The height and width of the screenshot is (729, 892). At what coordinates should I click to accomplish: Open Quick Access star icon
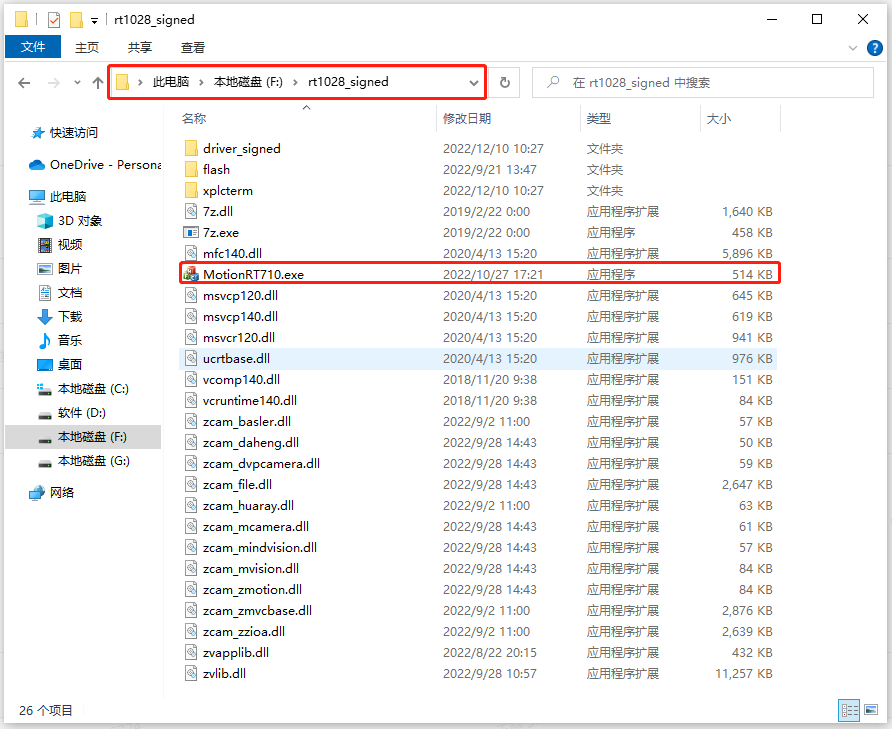click(x=38, y=133)
